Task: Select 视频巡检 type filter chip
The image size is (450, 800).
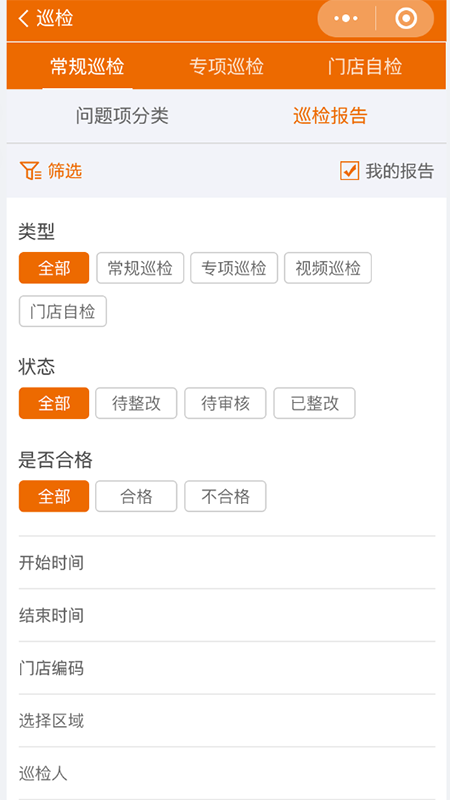Action: pos(328,268)
